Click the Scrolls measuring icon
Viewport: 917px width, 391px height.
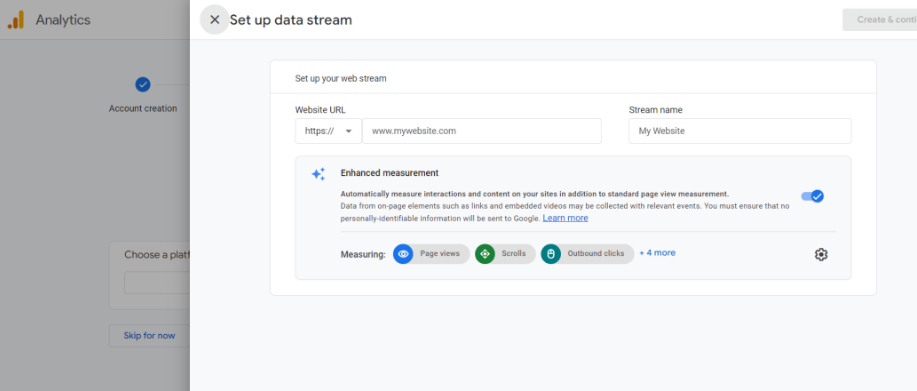click(x=485, y=254)
